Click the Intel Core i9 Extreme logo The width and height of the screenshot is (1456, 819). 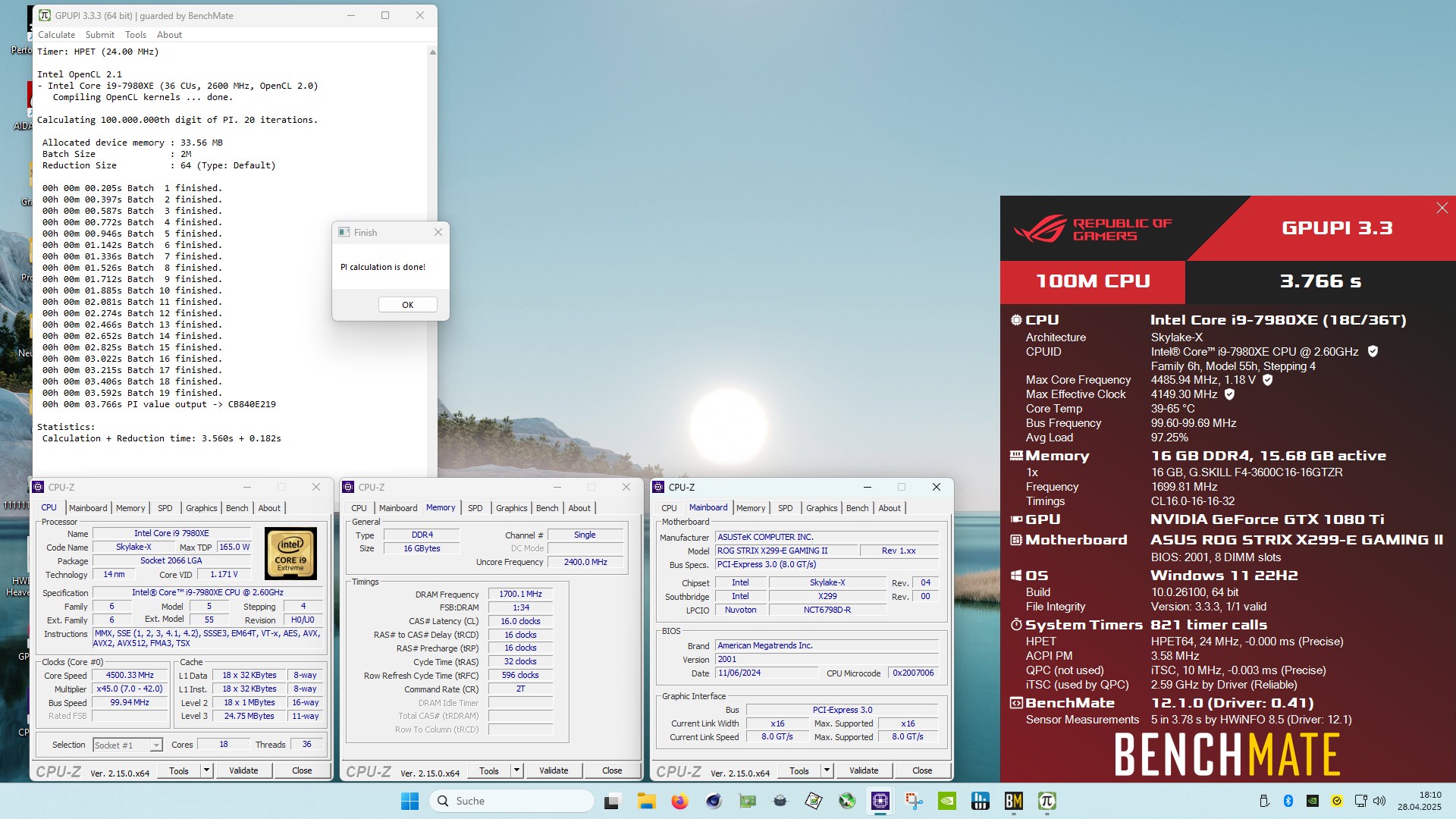pyautogui.click(x=290, y=554)
